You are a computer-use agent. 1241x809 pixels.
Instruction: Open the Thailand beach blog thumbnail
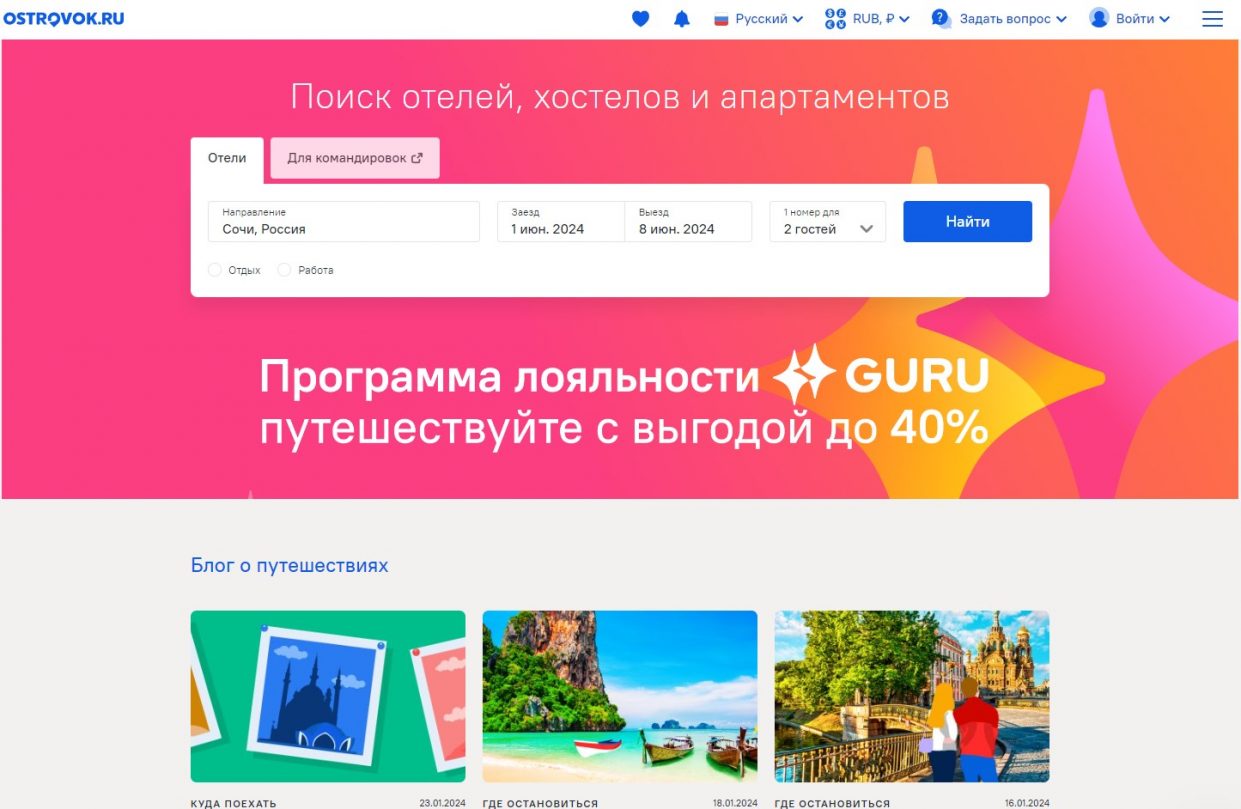pos(620,696)
